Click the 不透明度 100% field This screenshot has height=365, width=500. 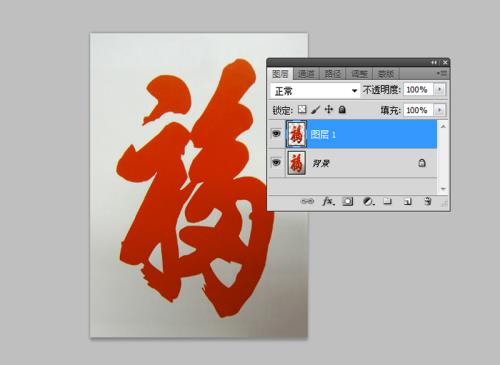[x=419, y=90]
